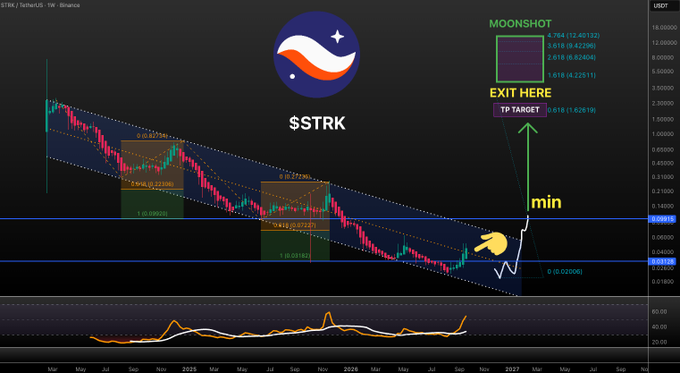The width and height of the screenshot is (680, 373).
Task: Click 1.00000 on the price axis
Action: (x=664, y=134)
